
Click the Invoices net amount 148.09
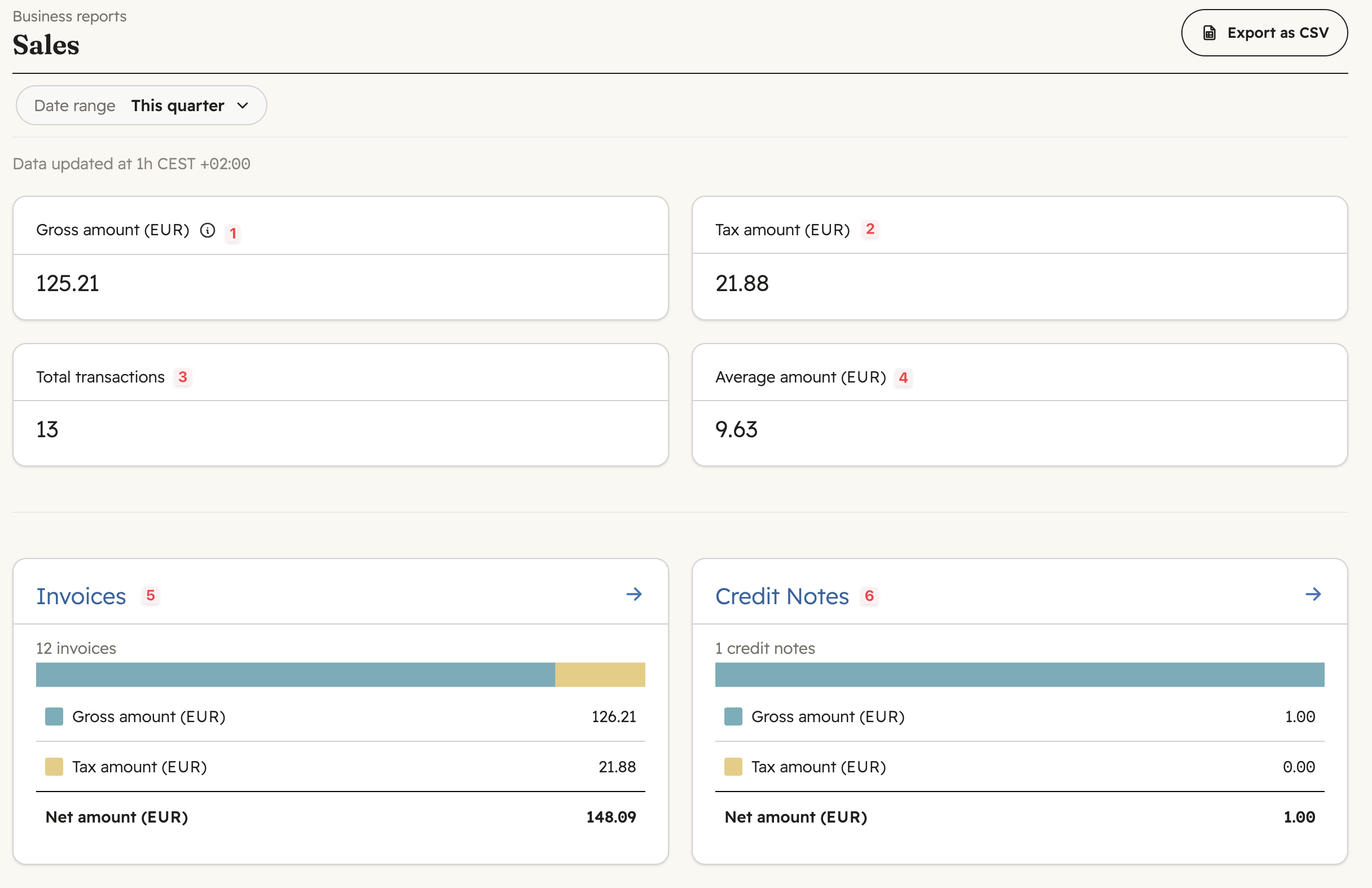(611, 816)
